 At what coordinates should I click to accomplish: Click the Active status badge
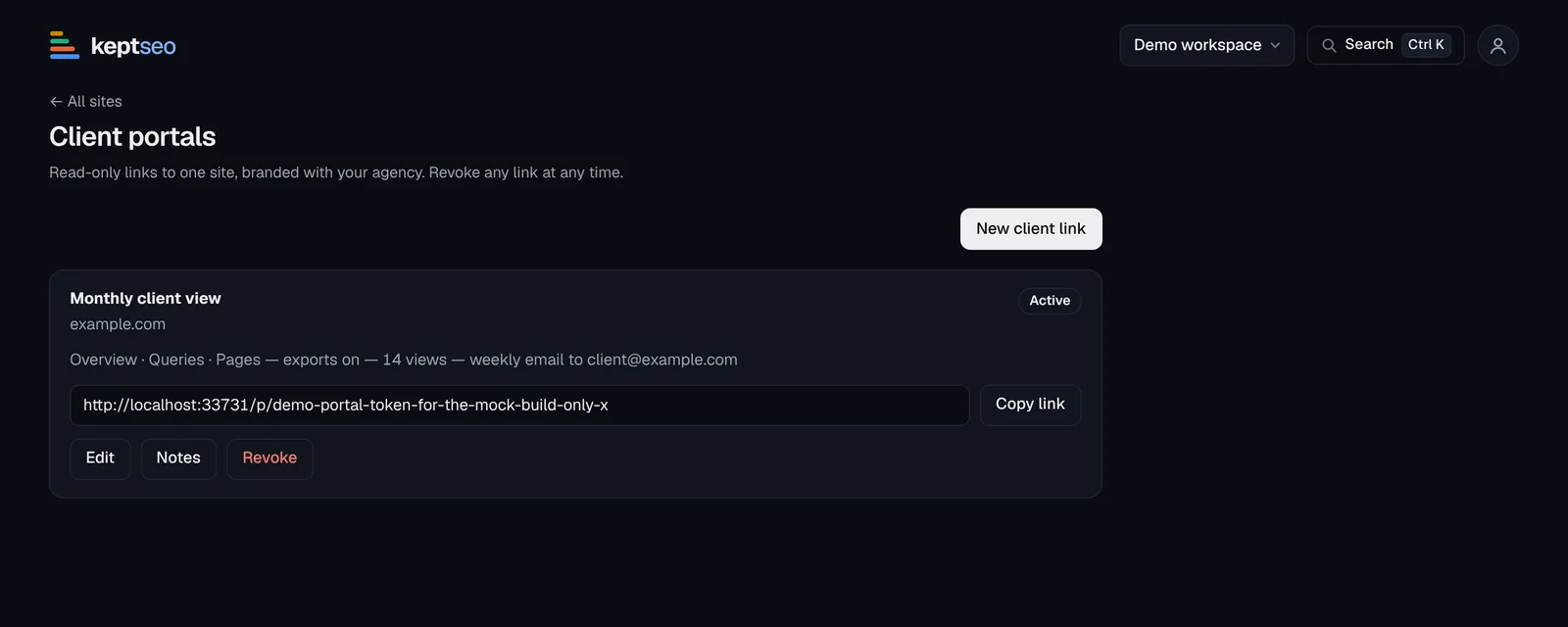1050,301
